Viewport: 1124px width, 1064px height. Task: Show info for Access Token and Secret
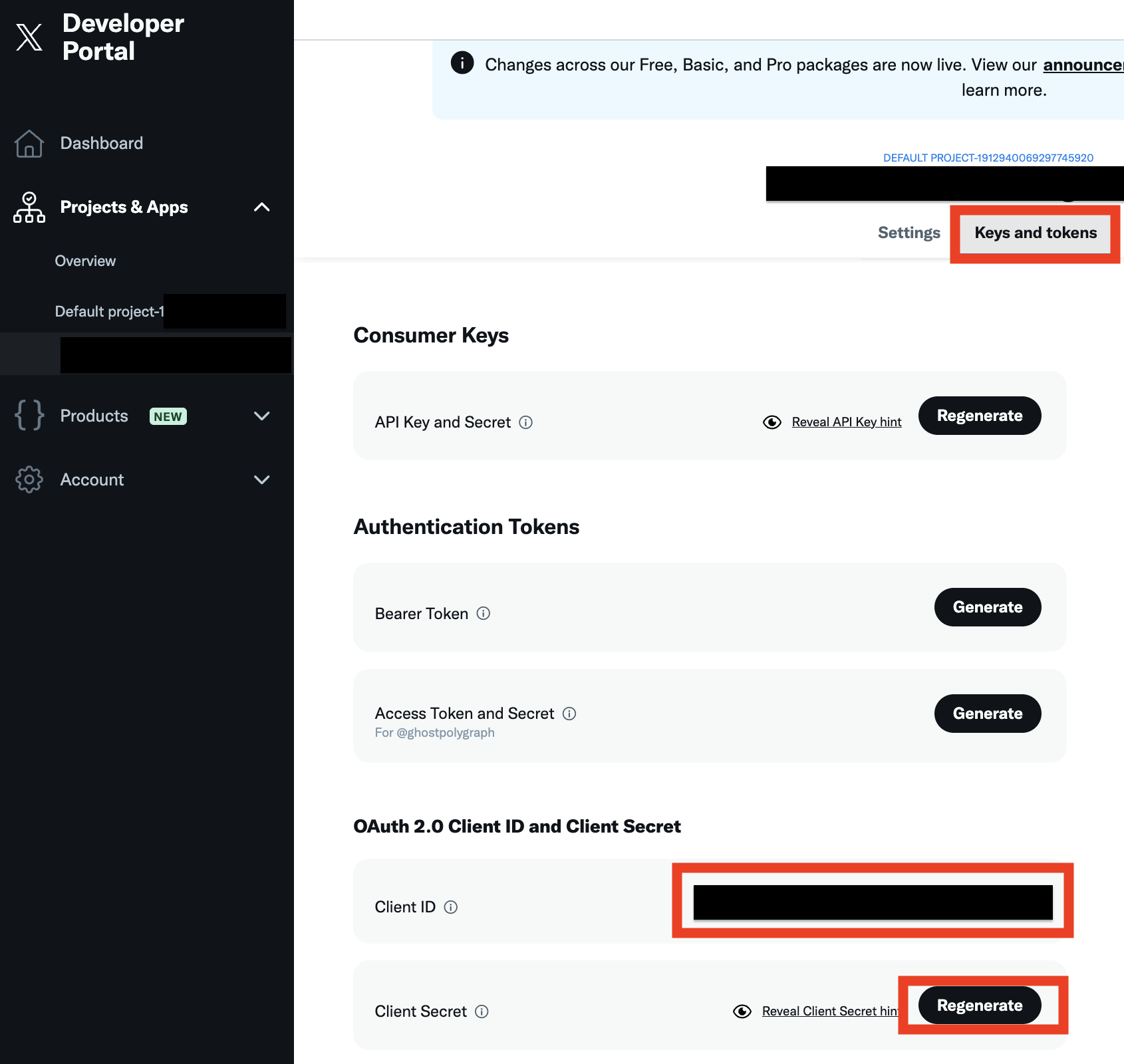tap(569, 714)
